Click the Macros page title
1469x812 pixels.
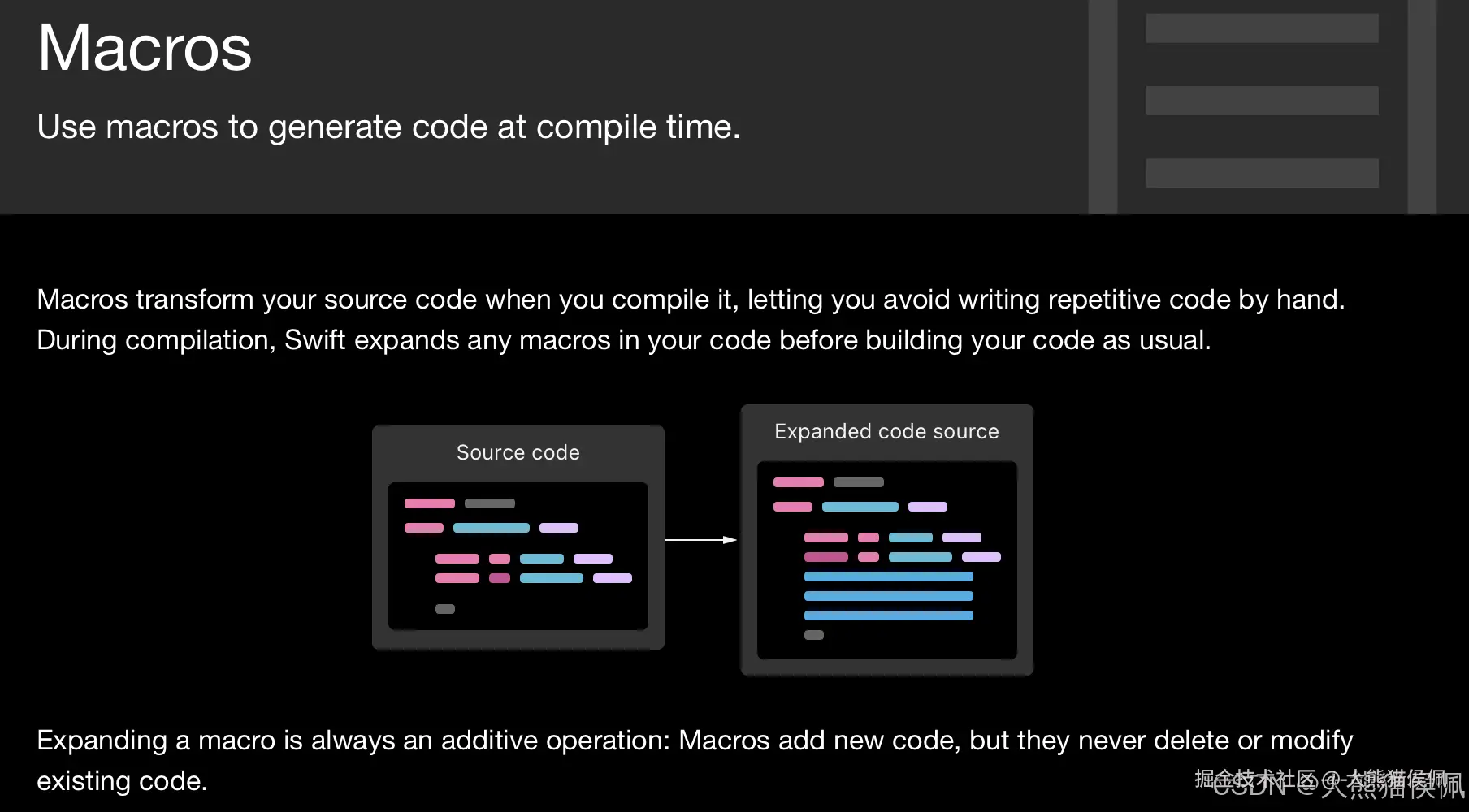click(145, 48)
